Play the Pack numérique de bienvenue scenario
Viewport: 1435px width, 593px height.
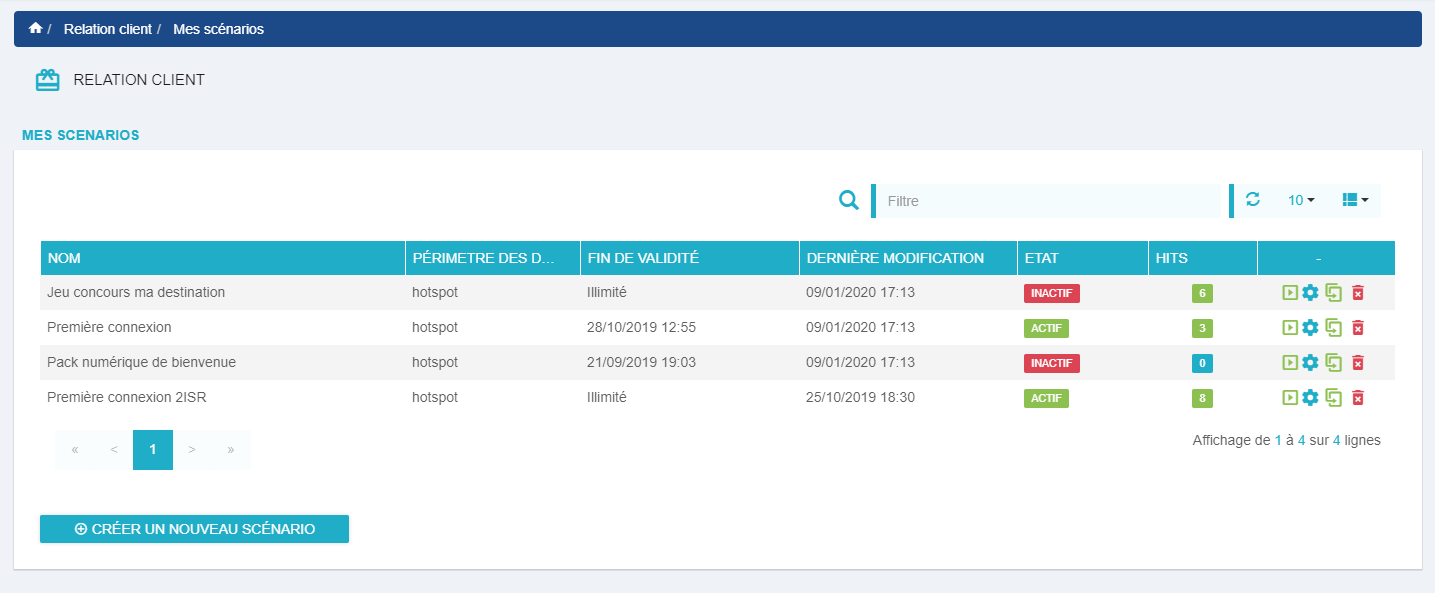(x=1290, y=363)
